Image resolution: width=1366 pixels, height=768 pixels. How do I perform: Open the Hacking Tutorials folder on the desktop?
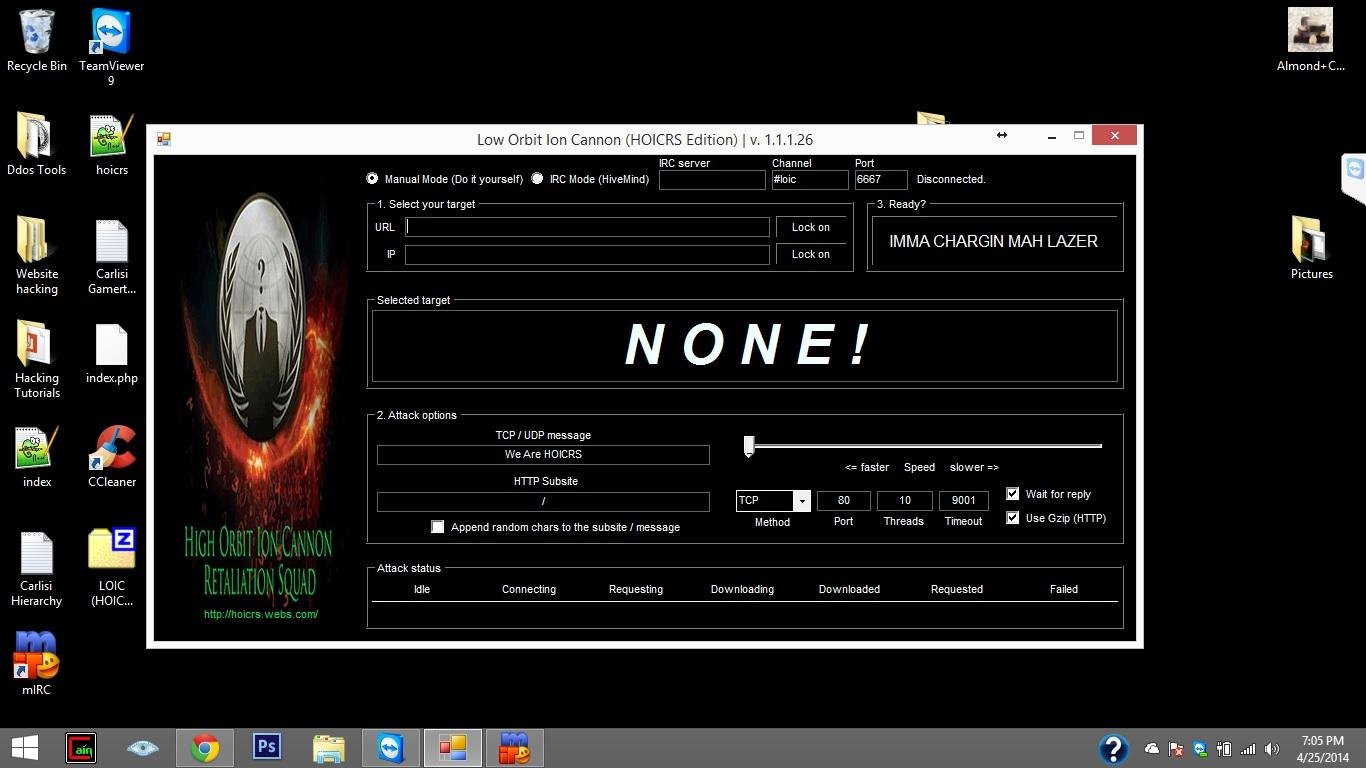point(37,360)
